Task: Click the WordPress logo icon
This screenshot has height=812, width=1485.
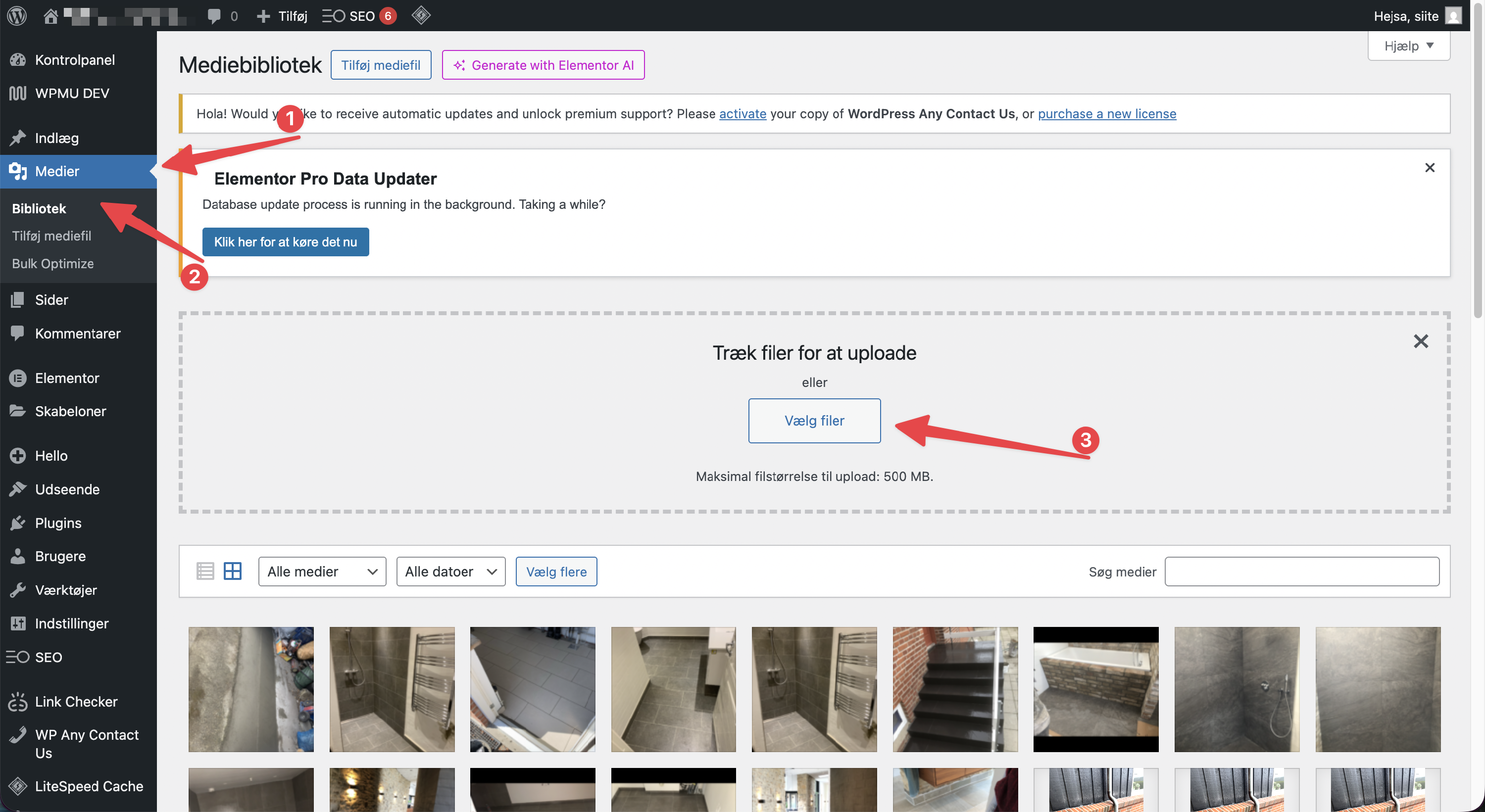Action: [x=17, y=15]
